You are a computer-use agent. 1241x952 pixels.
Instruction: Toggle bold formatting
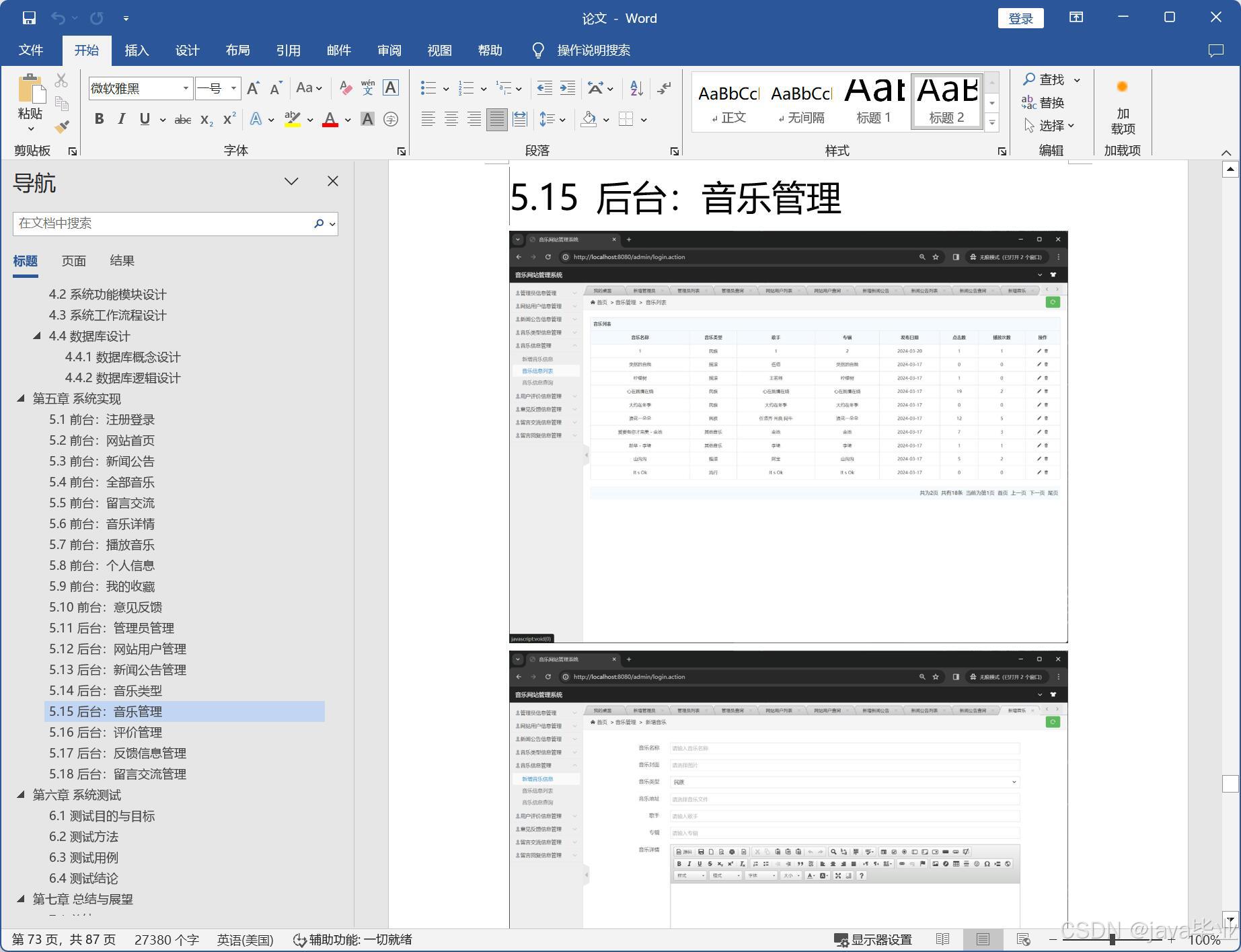(99, 120)
